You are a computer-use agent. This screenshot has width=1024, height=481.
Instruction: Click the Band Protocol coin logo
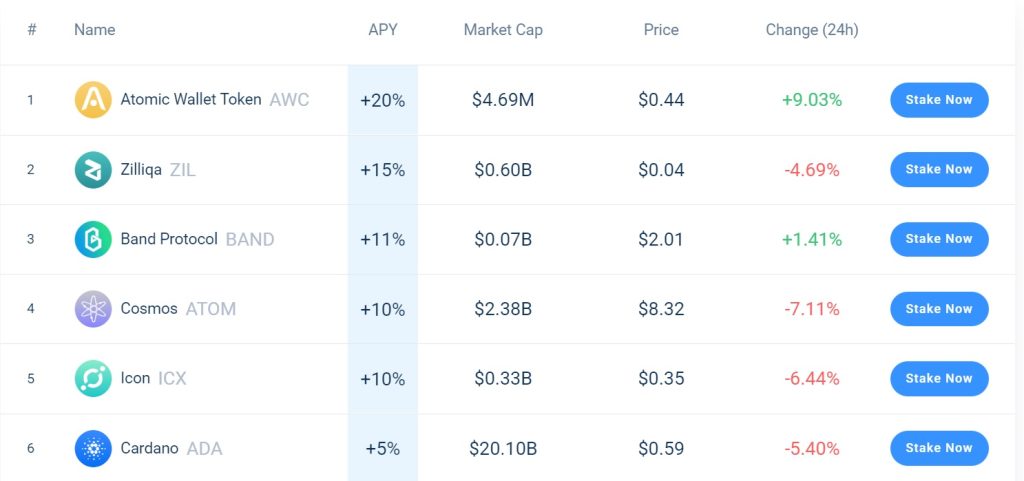click(93, 240)
